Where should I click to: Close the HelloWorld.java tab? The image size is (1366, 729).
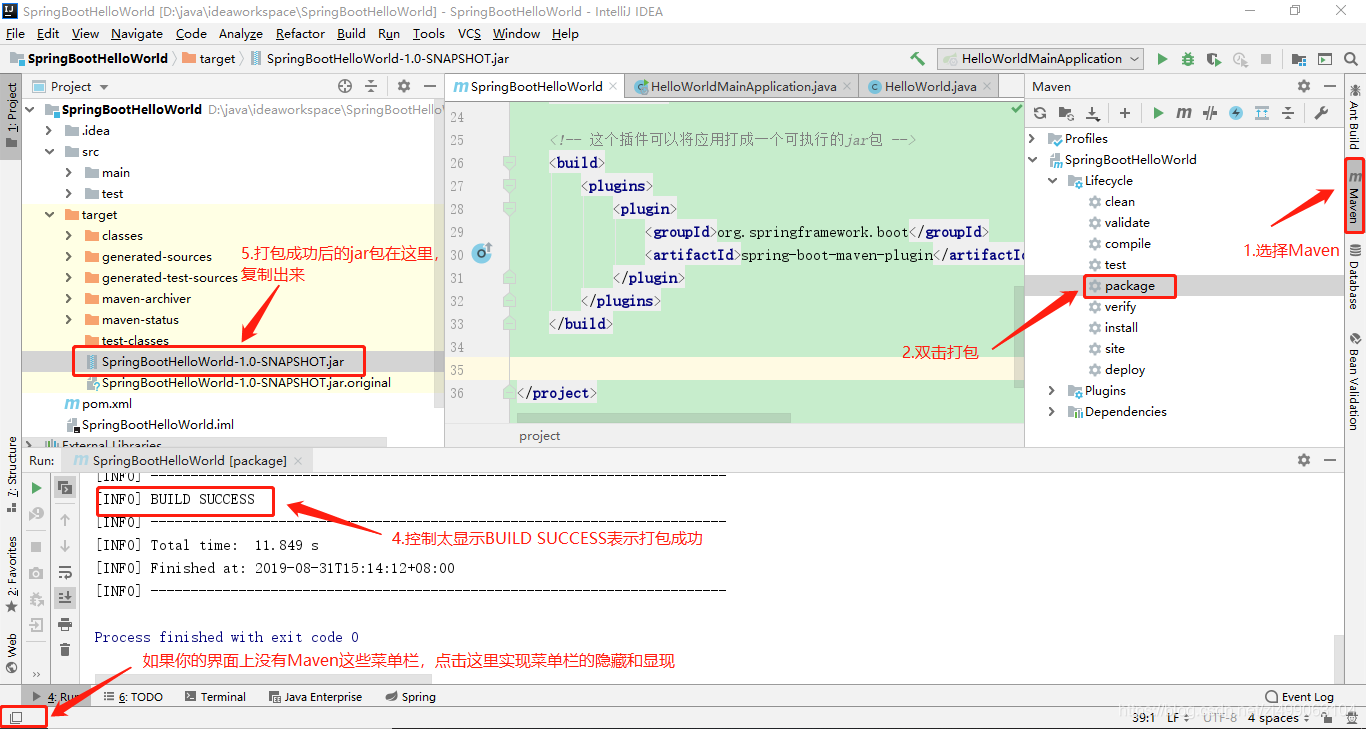point(989,87)
